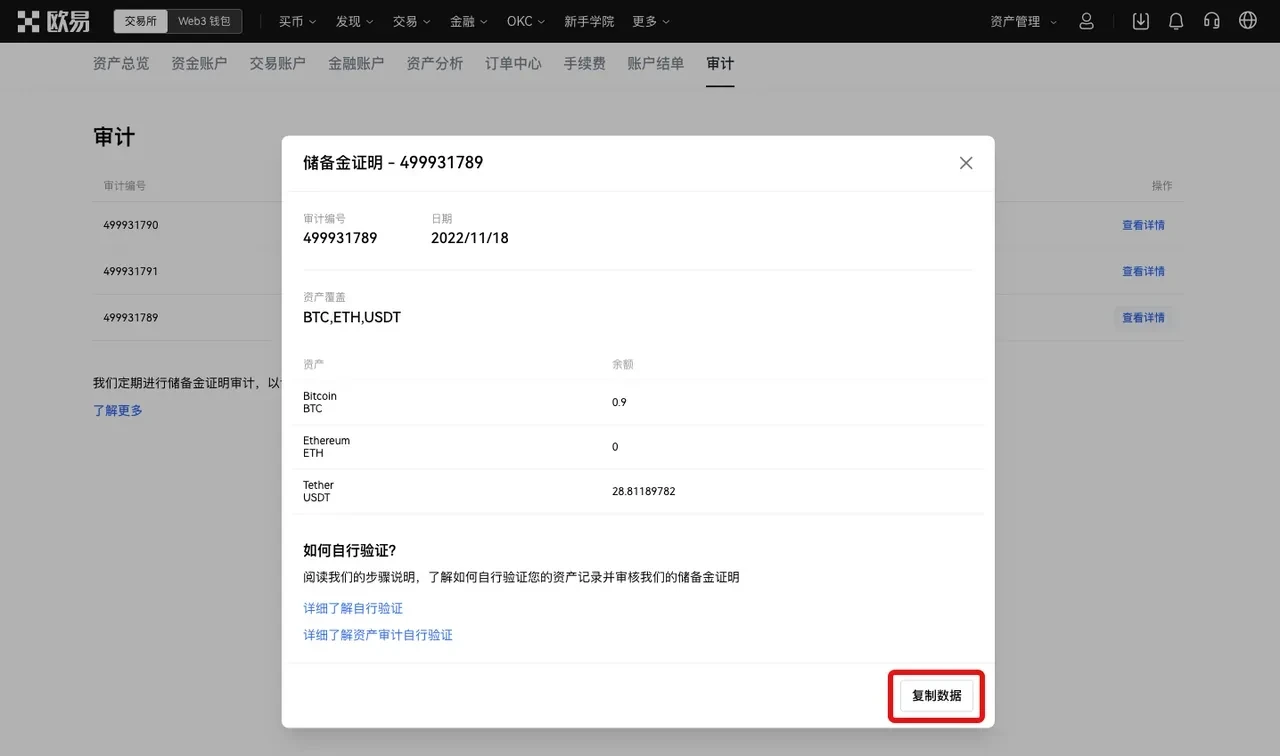Screen dimensions: 1280x756
Task: Expand the 金融 dropdown menu
Action: 468,21
